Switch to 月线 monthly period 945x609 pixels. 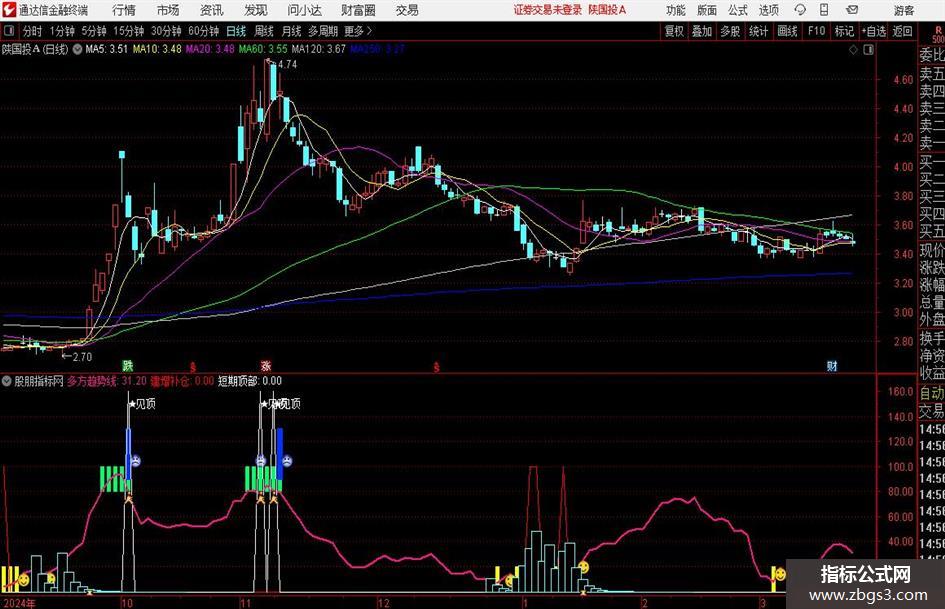click(x=291, y=31)
